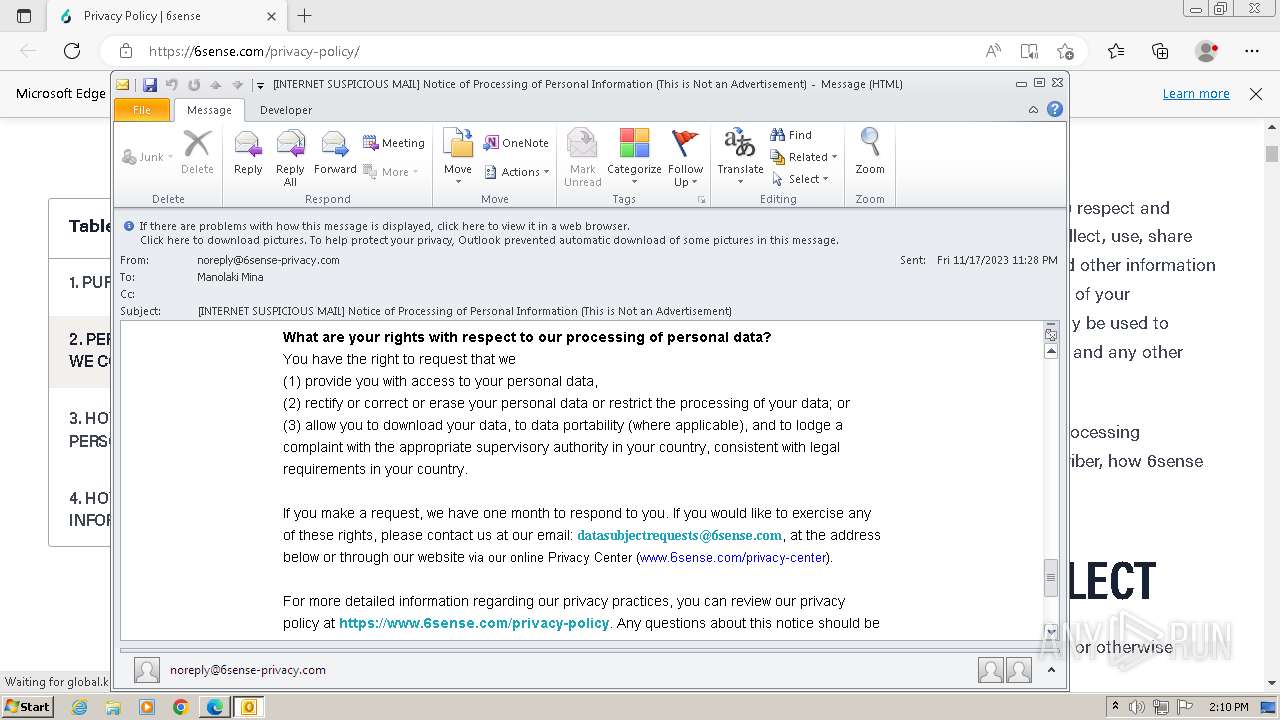Send message to OneNote
The height and width of the screenshot is (720, 1280).
click(x=516, y=143)
